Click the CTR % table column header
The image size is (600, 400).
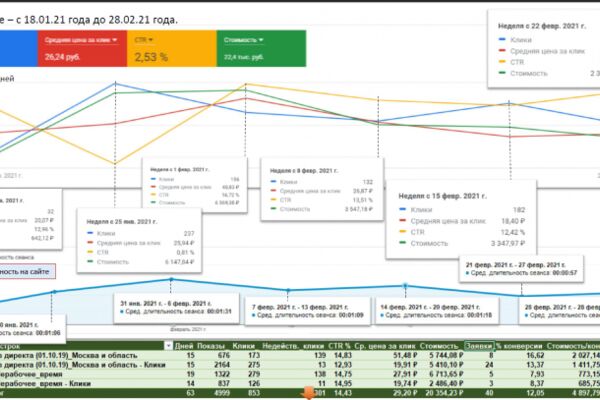point(339,346)
